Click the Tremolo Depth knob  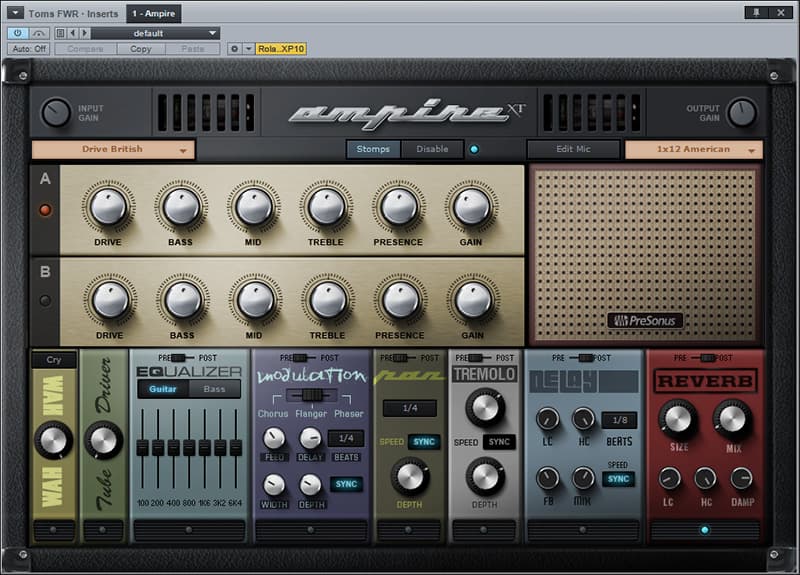click(x=485, y=477)
